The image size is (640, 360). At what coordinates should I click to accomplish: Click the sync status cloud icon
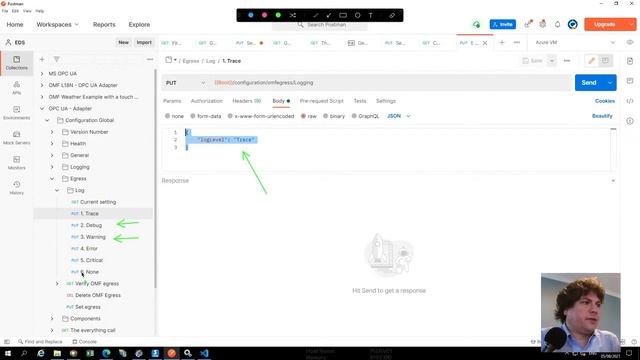476,24
